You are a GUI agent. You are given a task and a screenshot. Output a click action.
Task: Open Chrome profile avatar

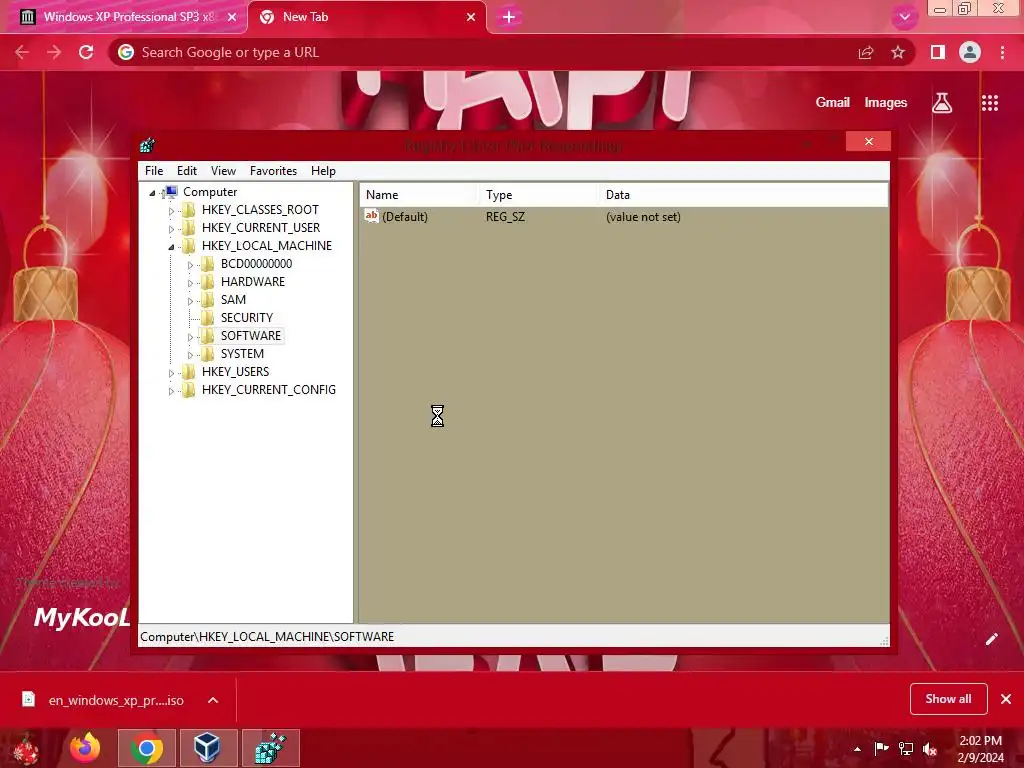tap(970, 52)
